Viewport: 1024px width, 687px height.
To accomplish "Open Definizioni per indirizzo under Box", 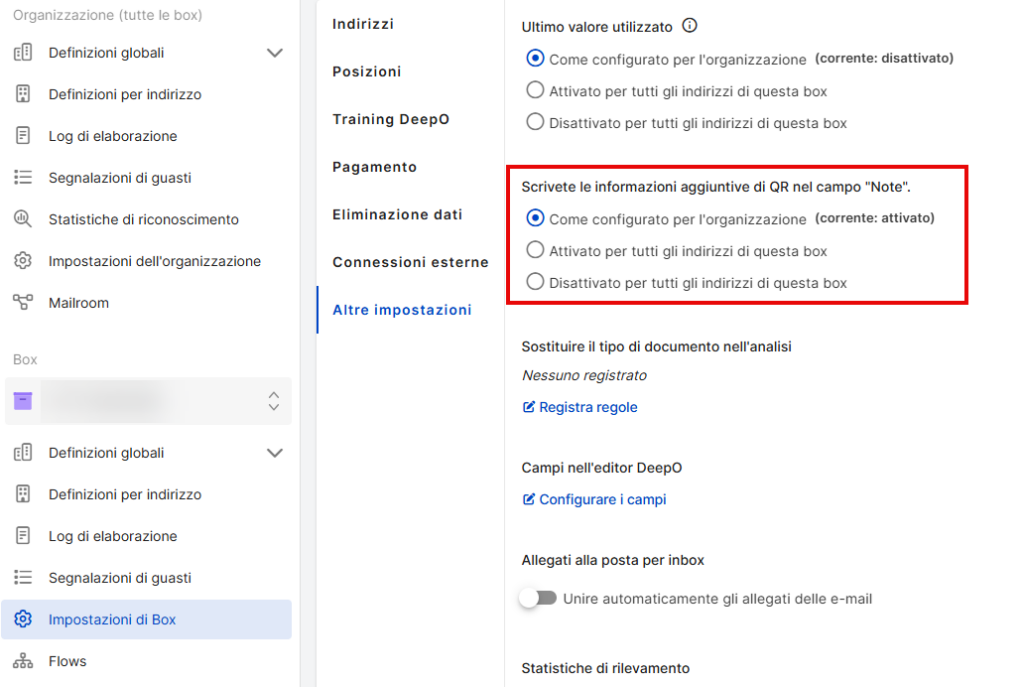I will coord(125,494).
